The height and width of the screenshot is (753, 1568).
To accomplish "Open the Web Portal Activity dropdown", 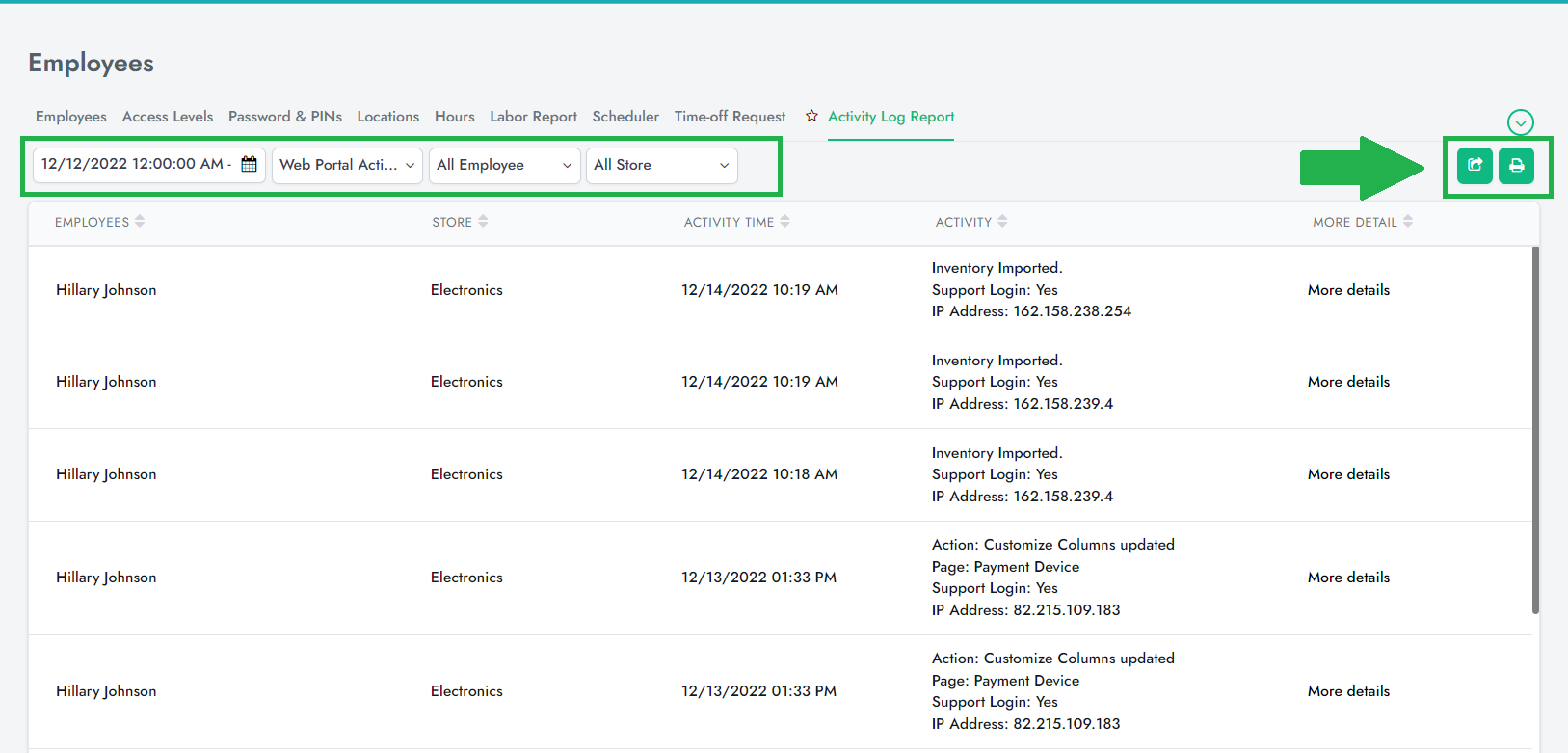I will click(347, 165).
